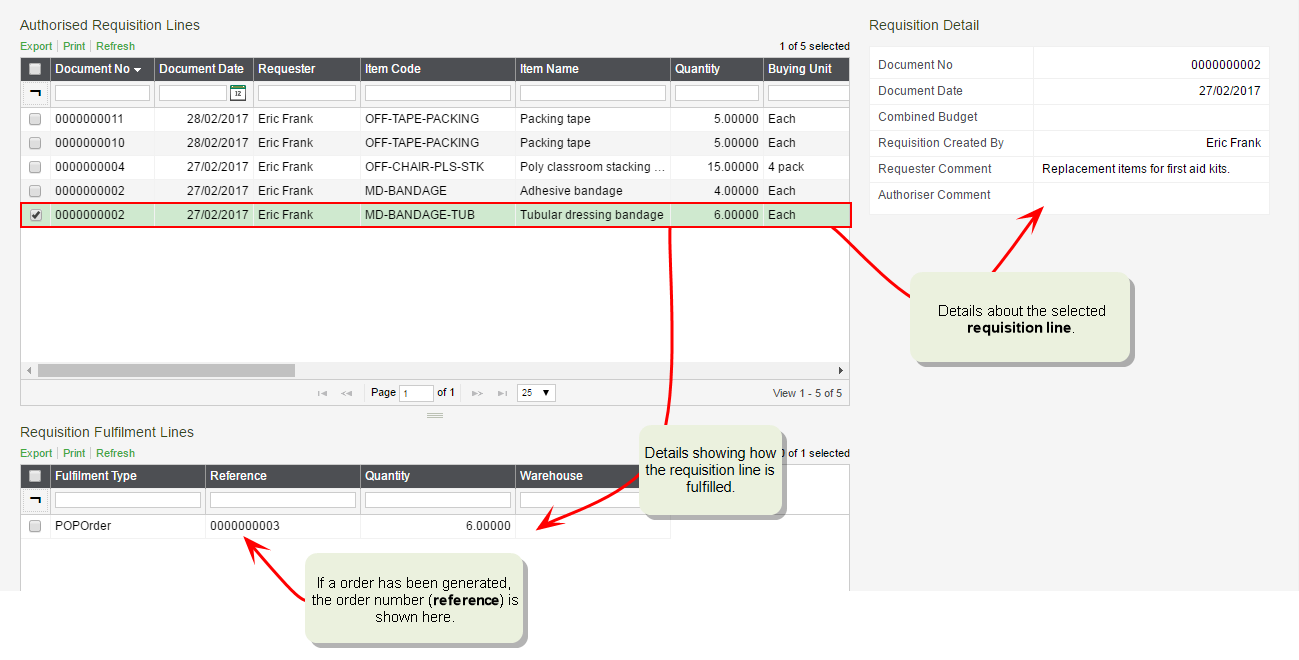Click filter operator icon in requisition lines grid
This screenshot has height=660, width=1299.
click(35, 93)
